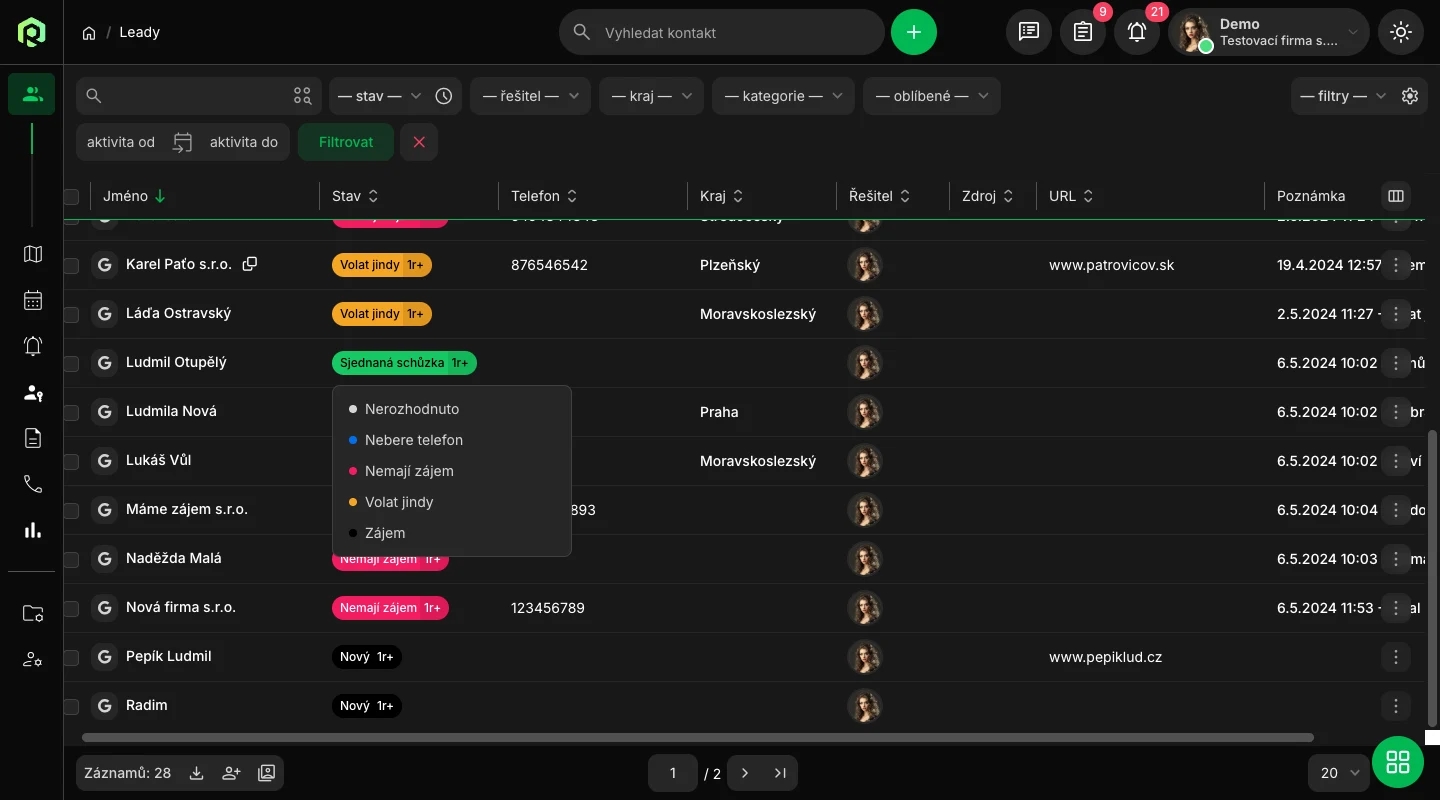The height and width of the screenshot is (800, 1440).
Task: Open the page size dropdown showing 20
Action: [x=1339, y=773]
